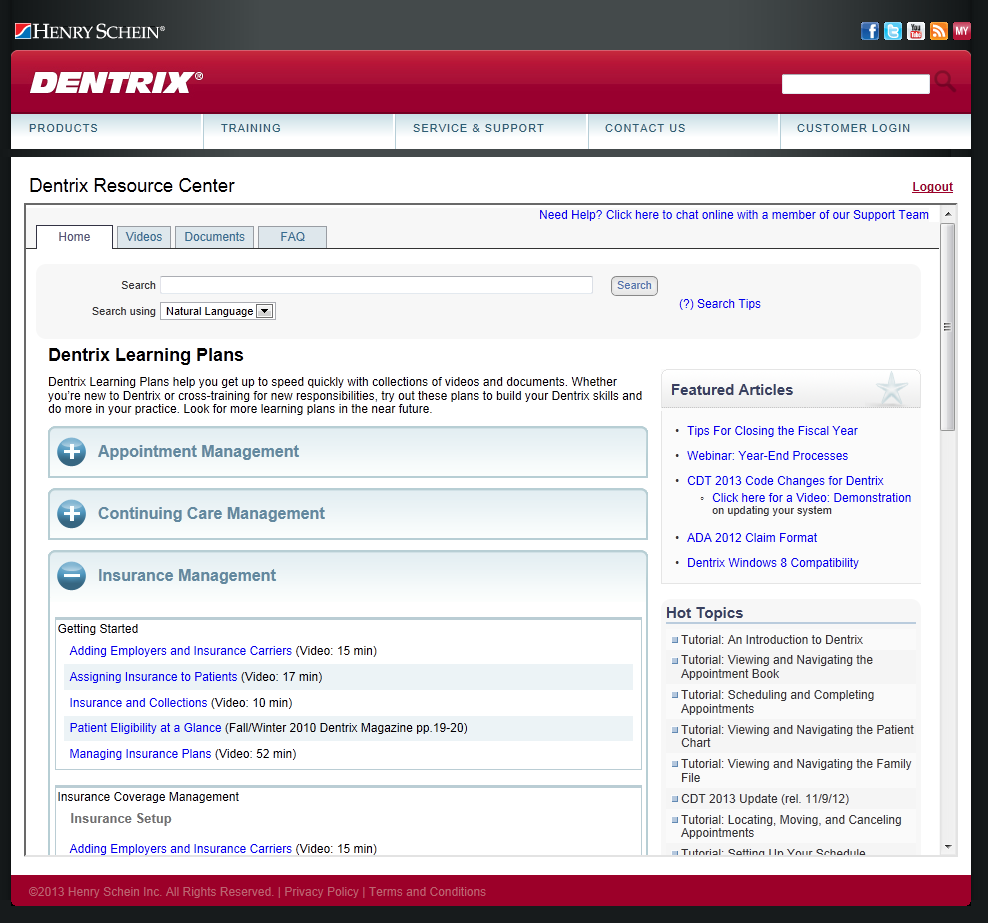Open the RSS feed icon
This screenshot has height=923, width=988.
point(939,31)
